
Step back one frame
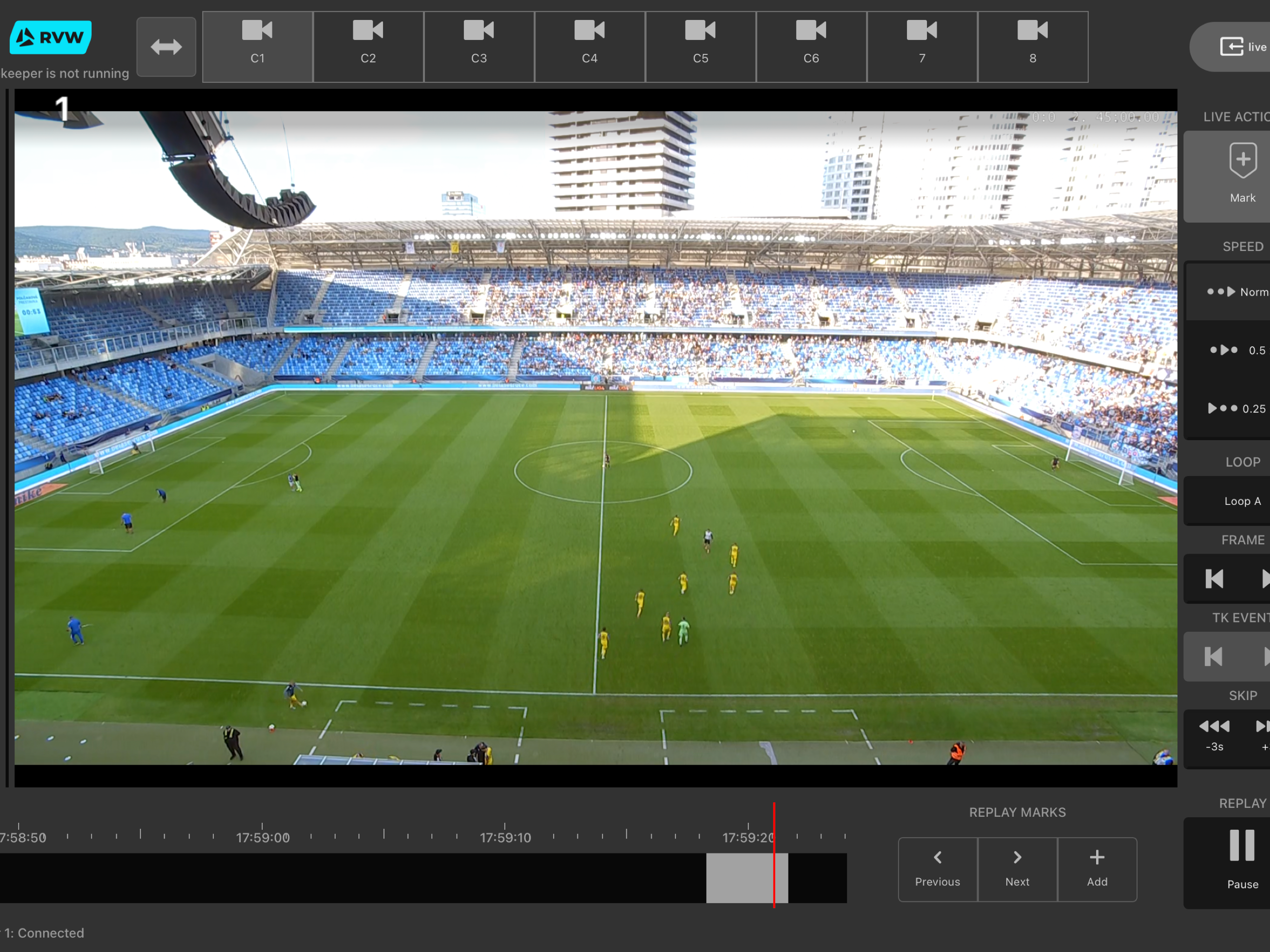(x=1214, y=579)
